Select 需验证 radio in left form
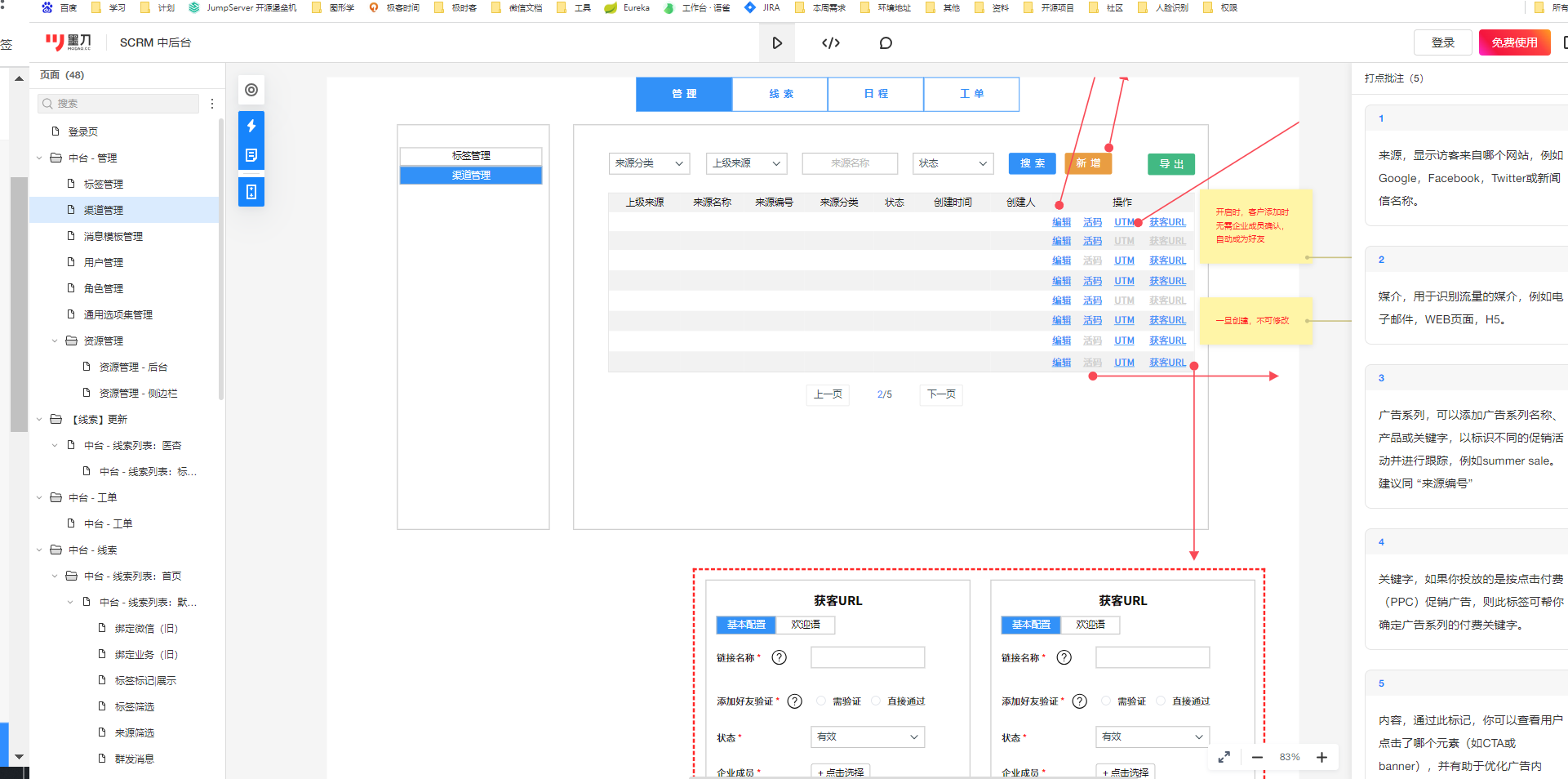Image resolution: width=1568 pixels, height=779 pixels. (821, 701)
